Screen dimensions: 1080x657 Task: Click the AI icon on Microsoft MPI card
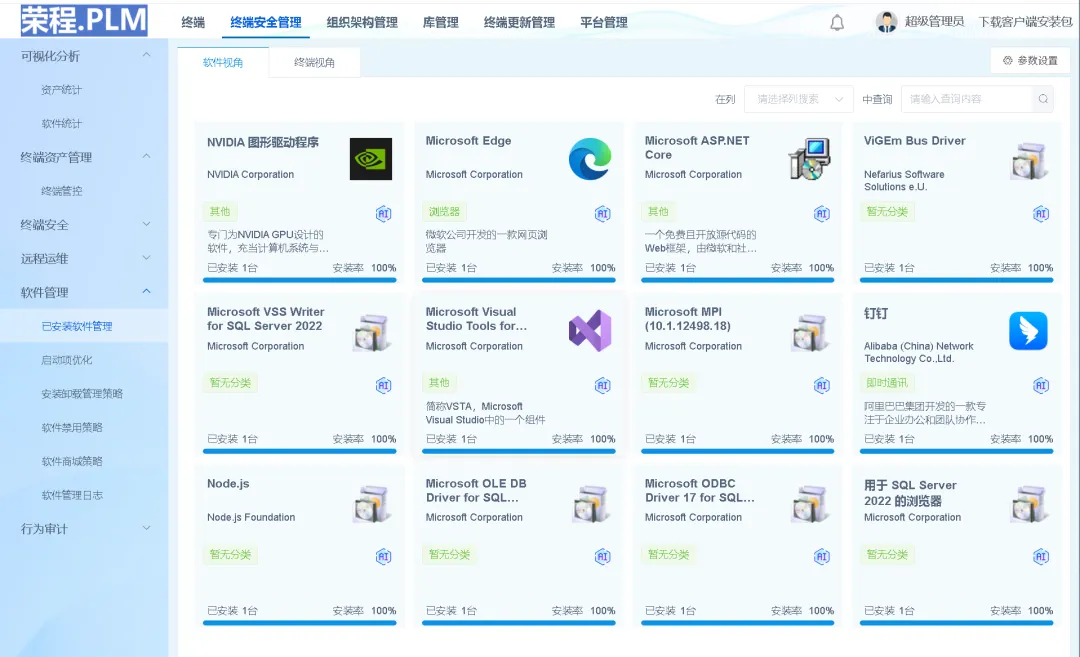pos(822,385)
